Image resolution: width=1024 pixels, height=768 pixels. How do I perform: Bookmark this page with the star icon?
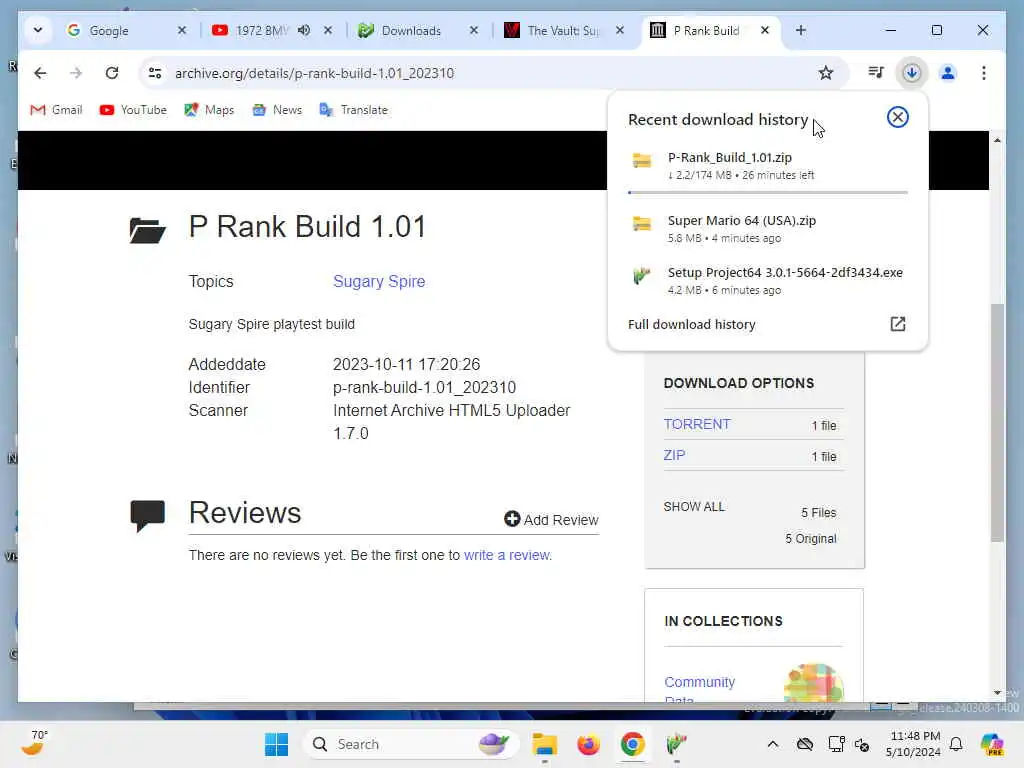pos(825,73)
